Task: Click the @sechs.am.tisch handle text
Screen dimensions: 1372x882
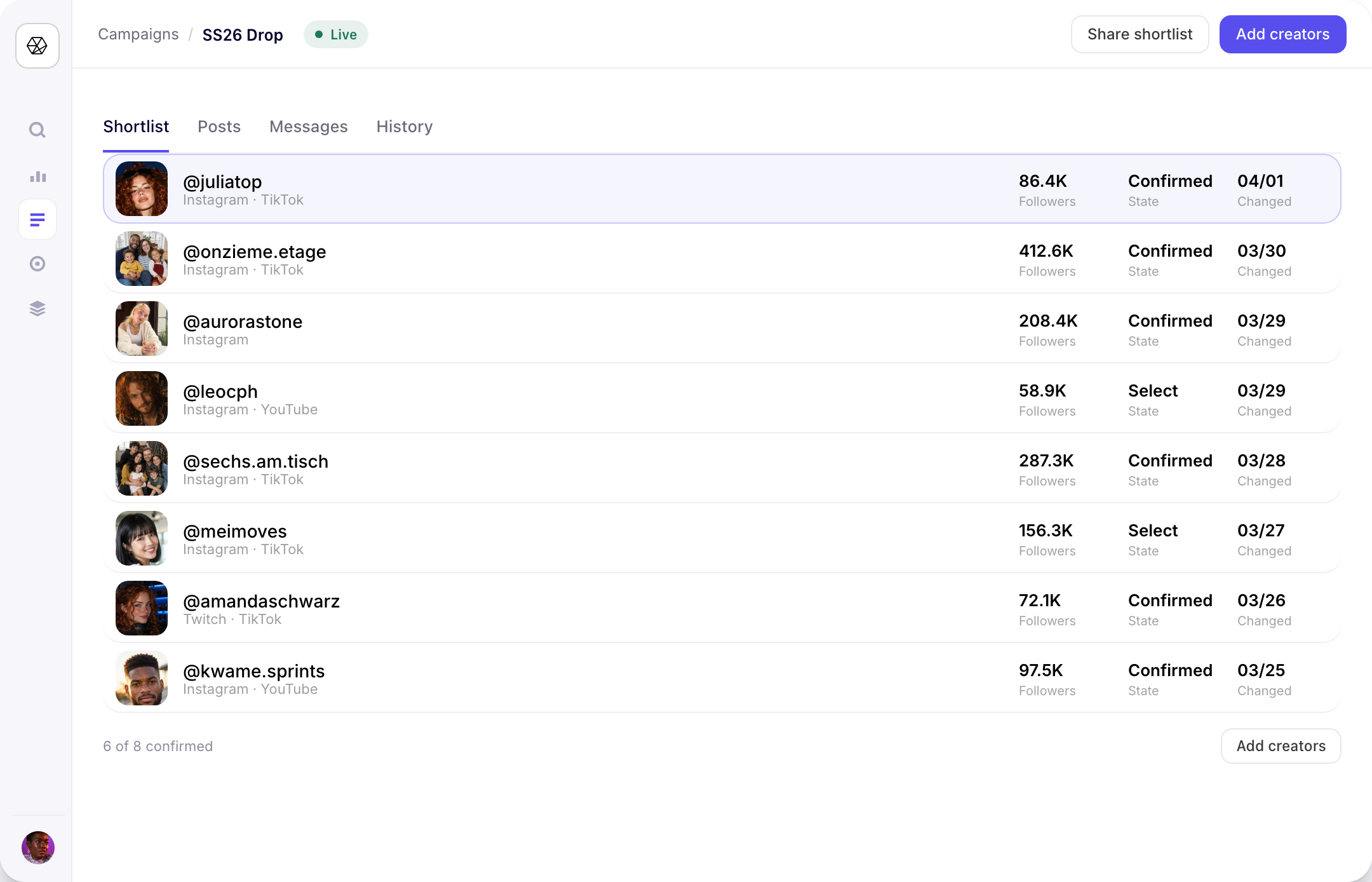Action: point(256,461)
